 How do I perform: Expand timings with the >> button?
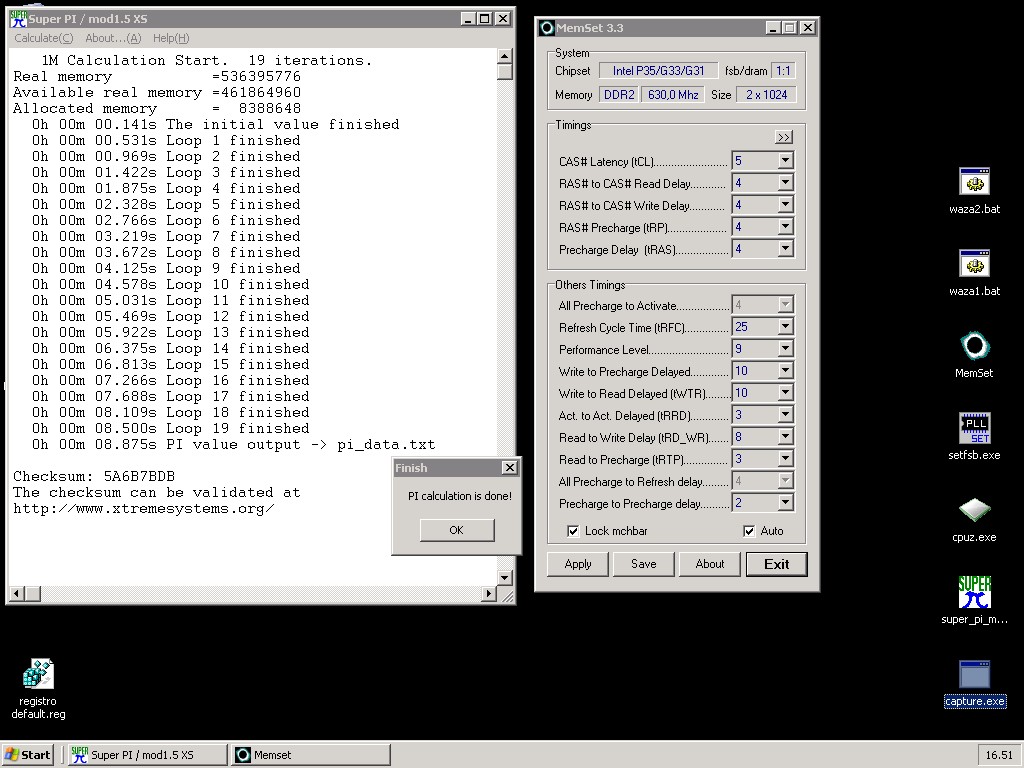(784, 137)
